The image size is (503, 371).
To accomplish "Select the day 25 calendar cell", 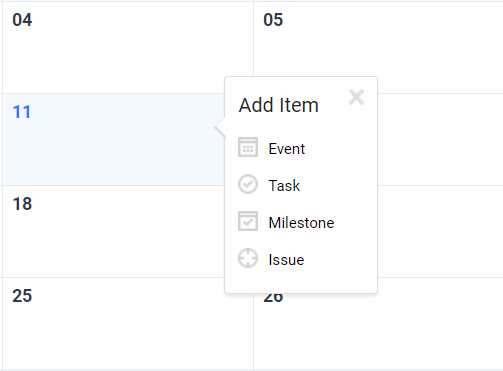I will [128, 323].
